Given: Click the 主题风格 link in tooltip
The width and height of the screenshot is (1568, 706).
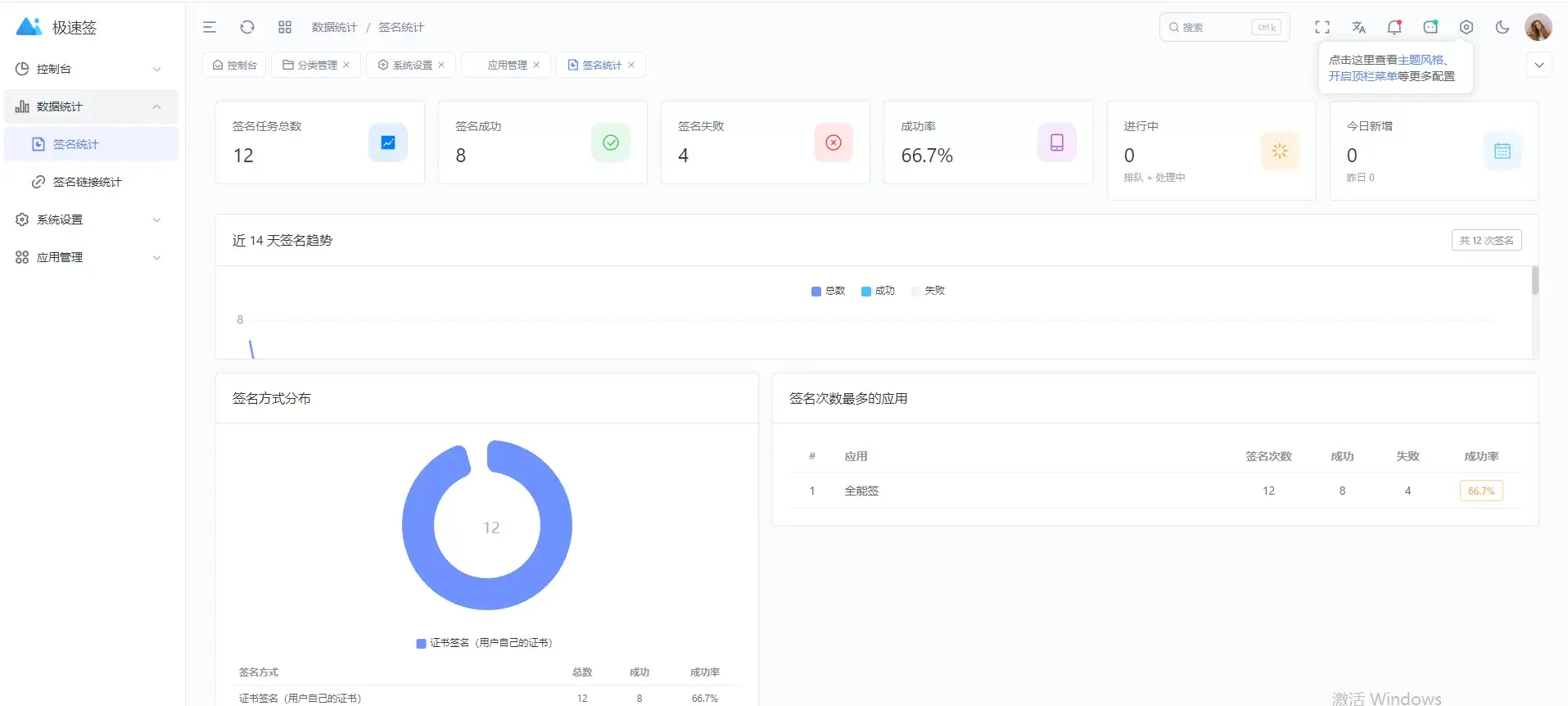Looking at the screenshot, I should click(1421, 60).
